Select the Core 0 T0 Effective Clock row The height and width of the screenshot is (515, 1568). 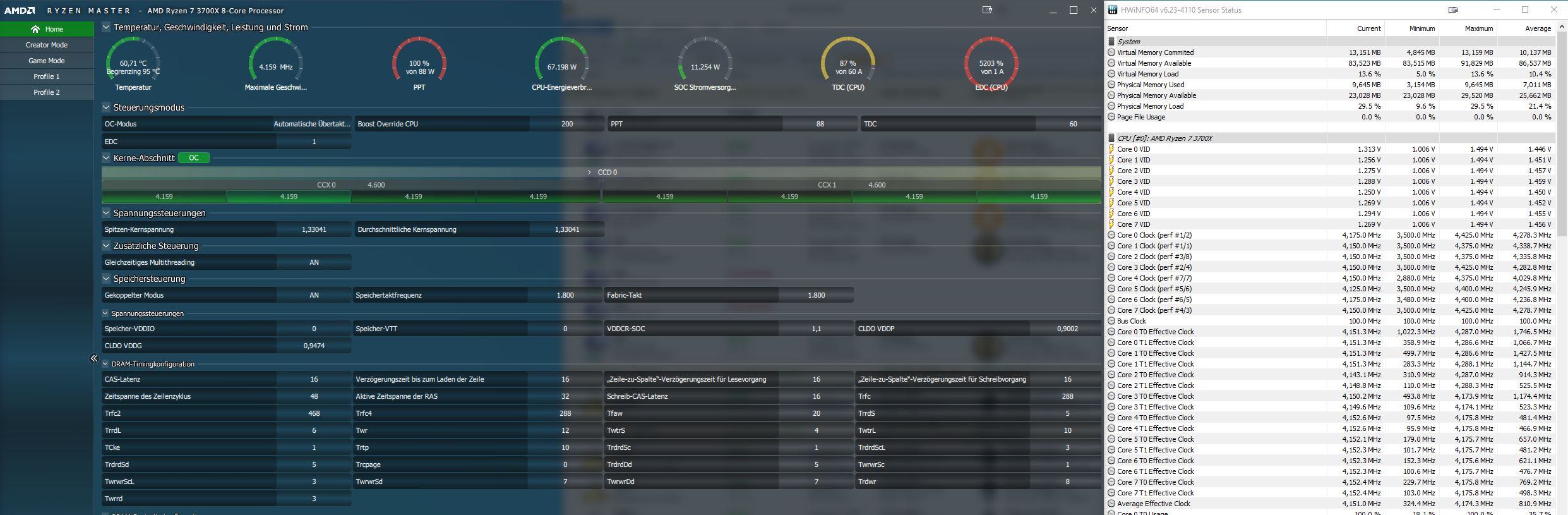[1330, 332]
